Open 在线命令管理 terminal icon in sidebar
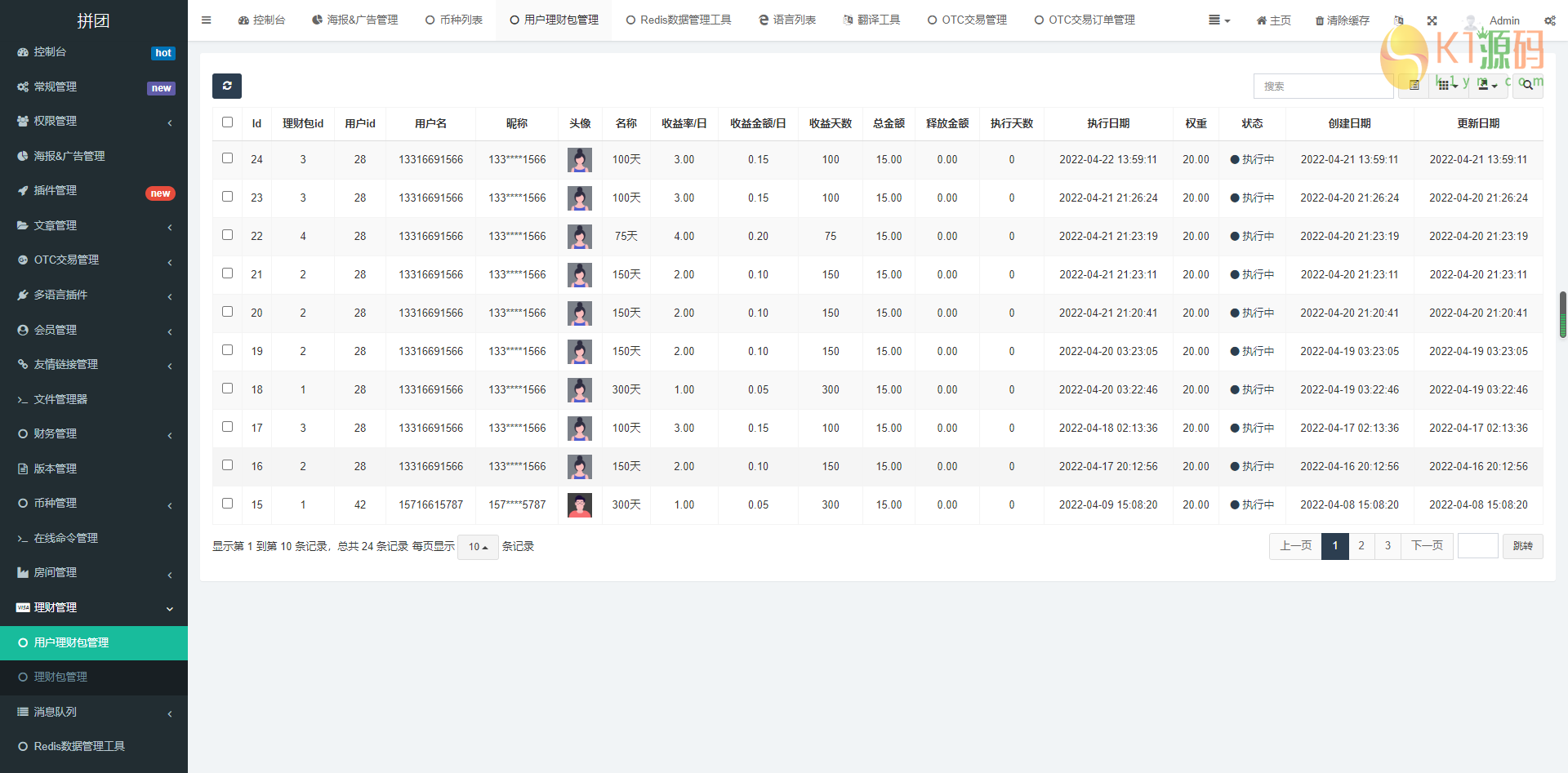Screen dimensions: 1568x773 (23, 538)
